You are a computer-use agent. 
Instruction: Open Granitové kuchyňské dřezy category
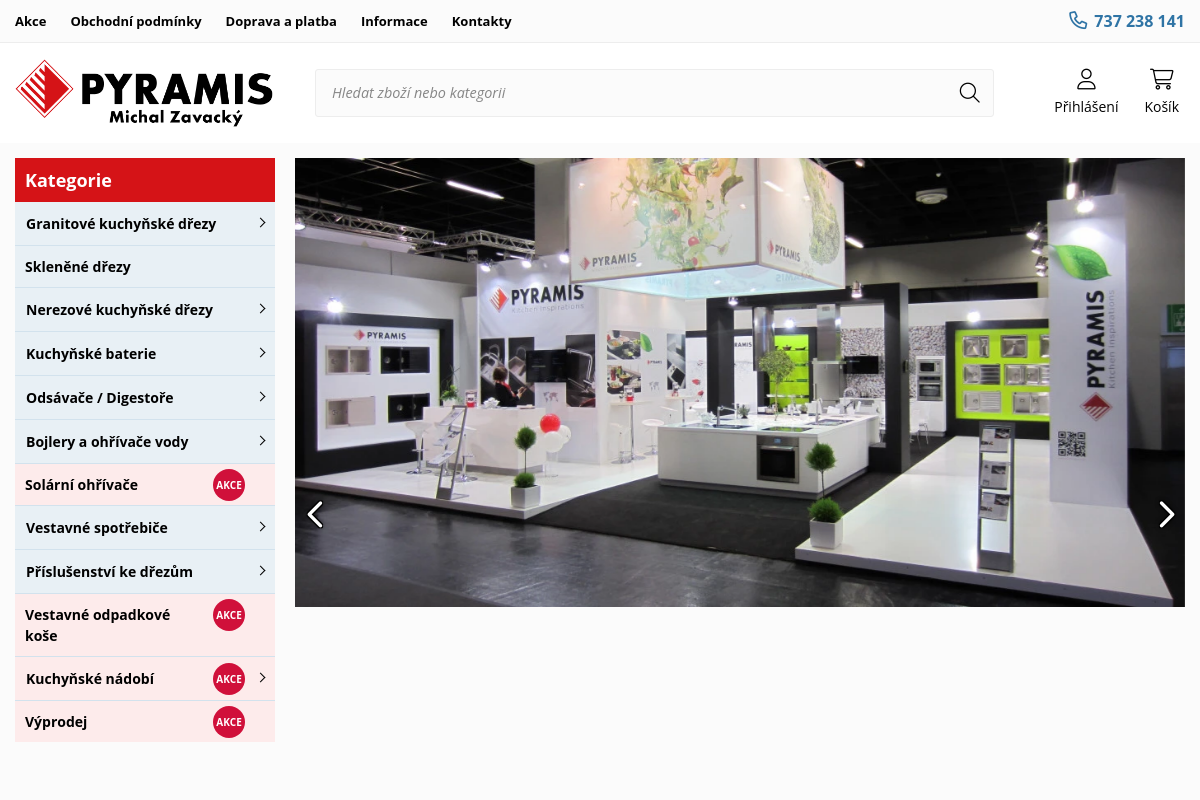point(145,224)
